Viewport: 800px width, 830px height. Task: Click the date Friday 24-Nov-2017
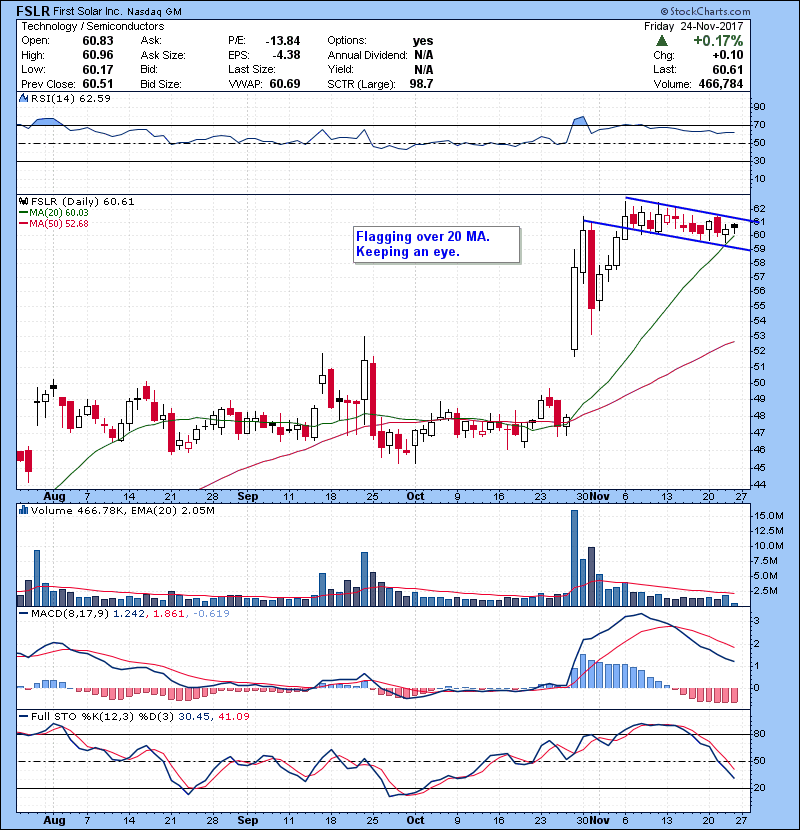coord(694,26)
